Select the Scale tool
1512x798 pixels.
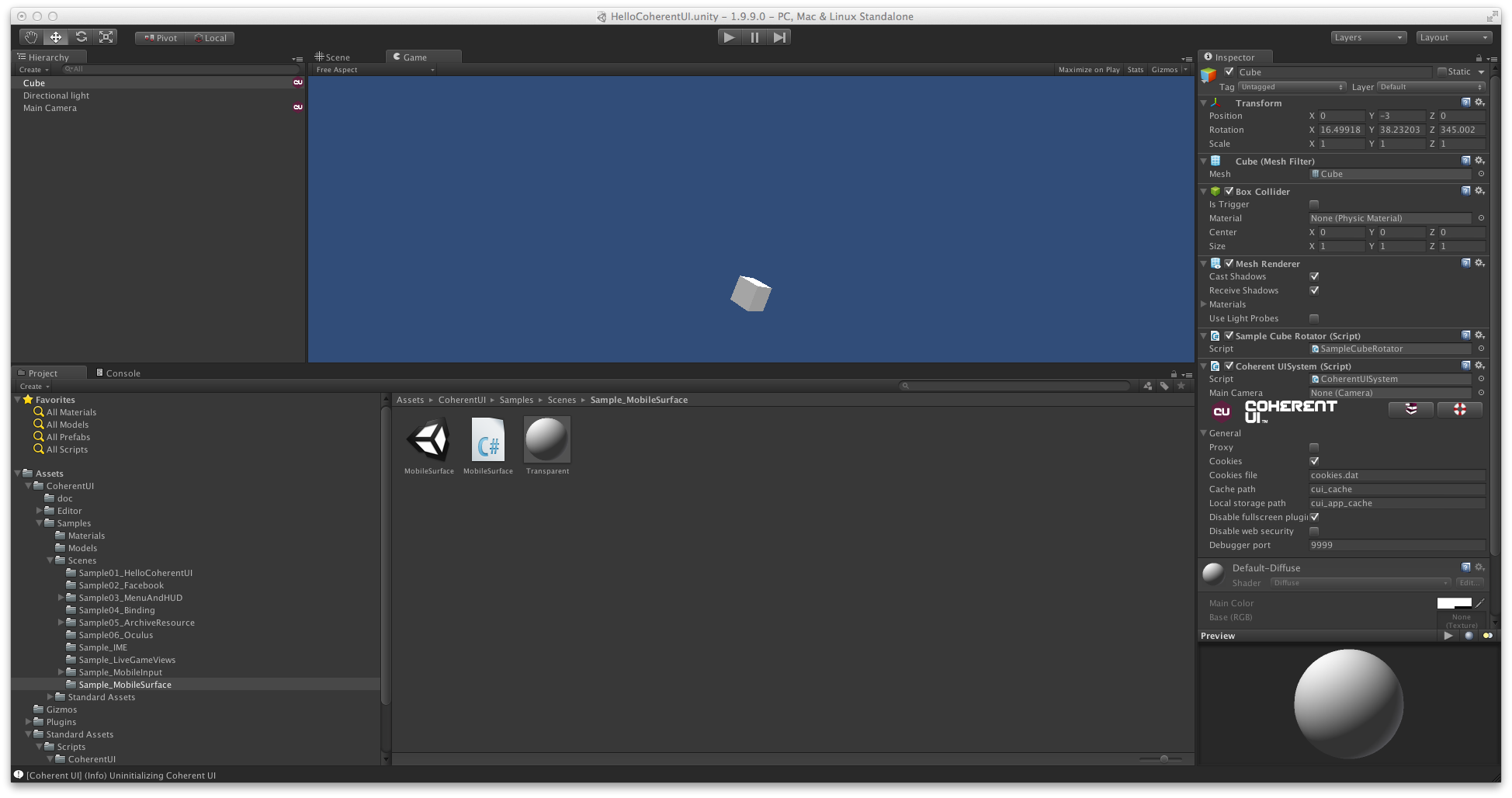[x=106, y=37]
